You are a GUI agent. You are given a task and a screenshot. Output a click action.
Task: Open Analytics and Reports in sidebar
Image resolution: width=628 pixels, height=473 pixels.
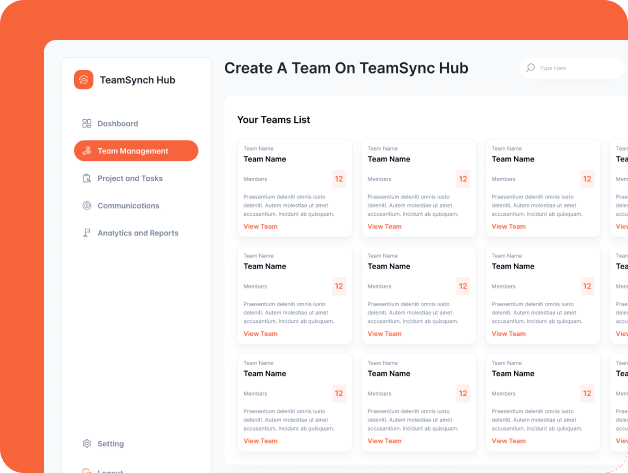(x=130, y=233)
